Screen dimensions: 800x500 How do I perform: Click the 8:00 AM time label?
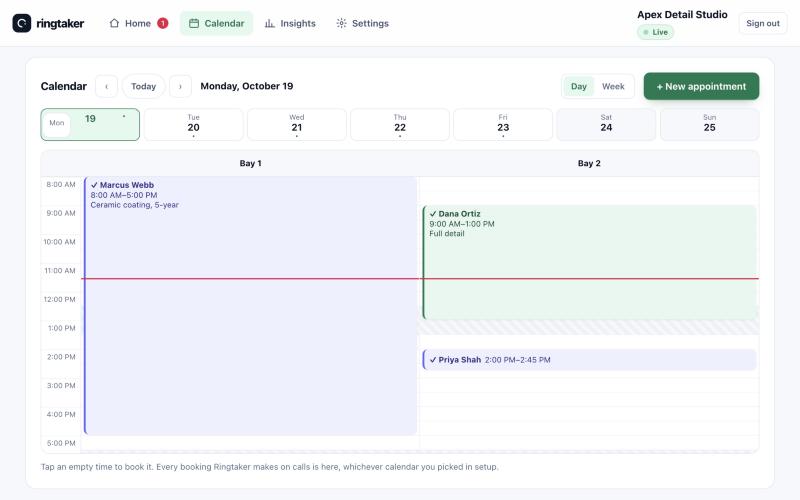click(61, 185)
